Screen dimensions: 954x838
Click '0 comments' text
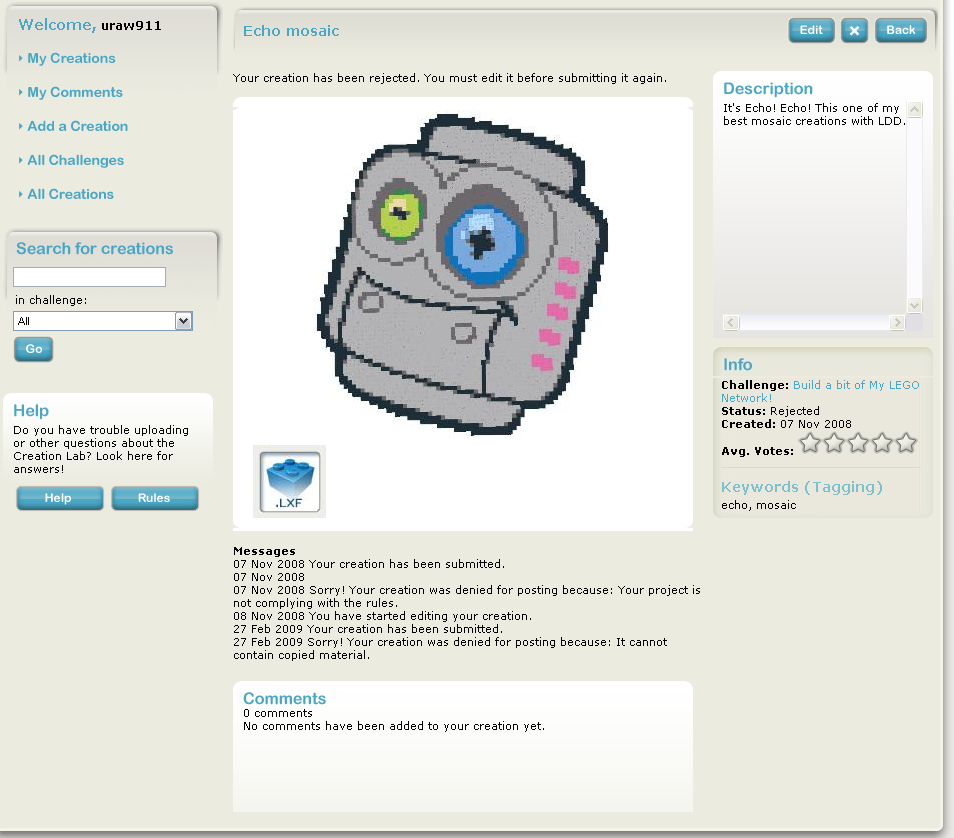[277, 713]
